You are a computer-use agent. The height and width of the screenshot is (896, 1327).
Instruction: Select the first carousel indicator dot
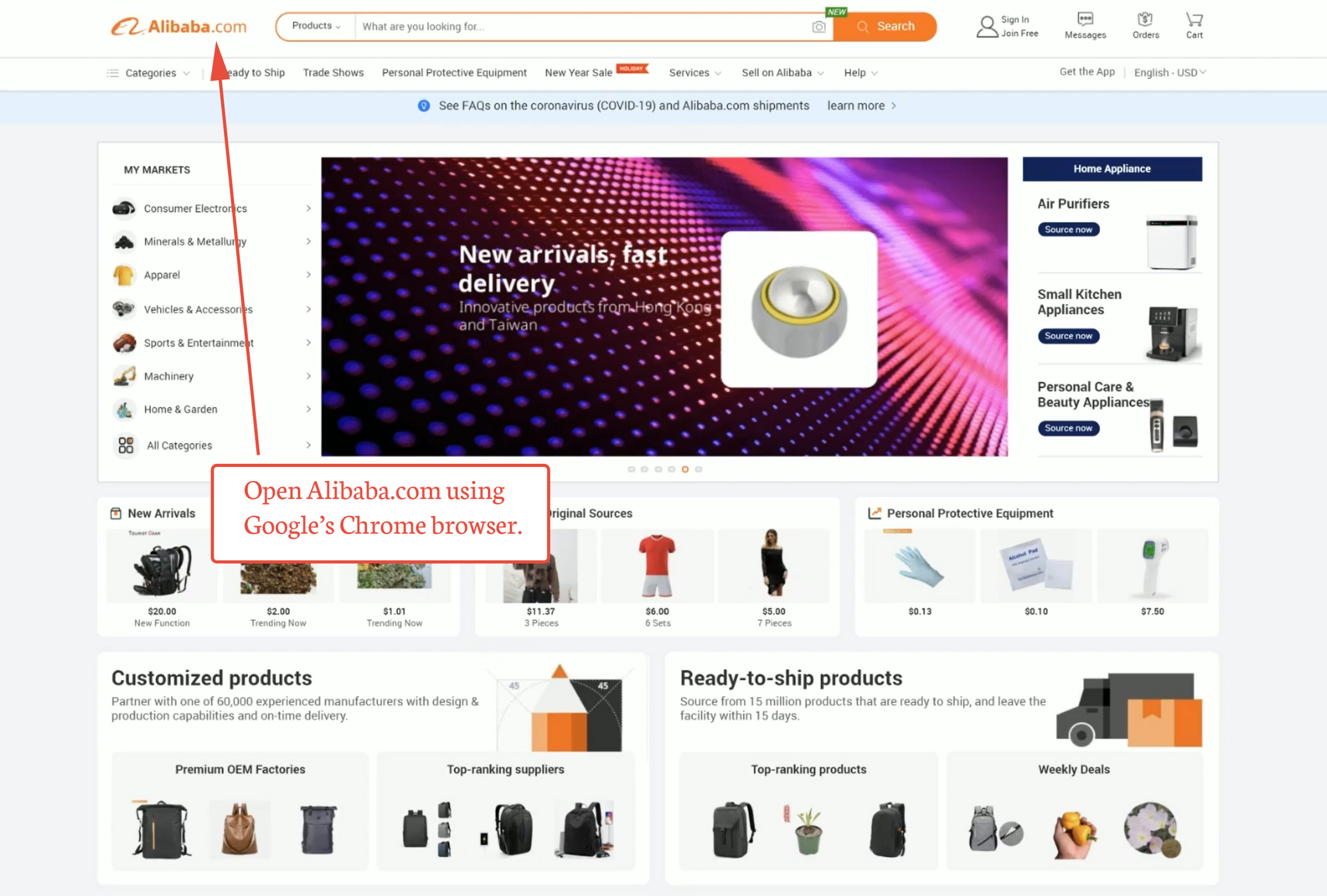[631, 469]
